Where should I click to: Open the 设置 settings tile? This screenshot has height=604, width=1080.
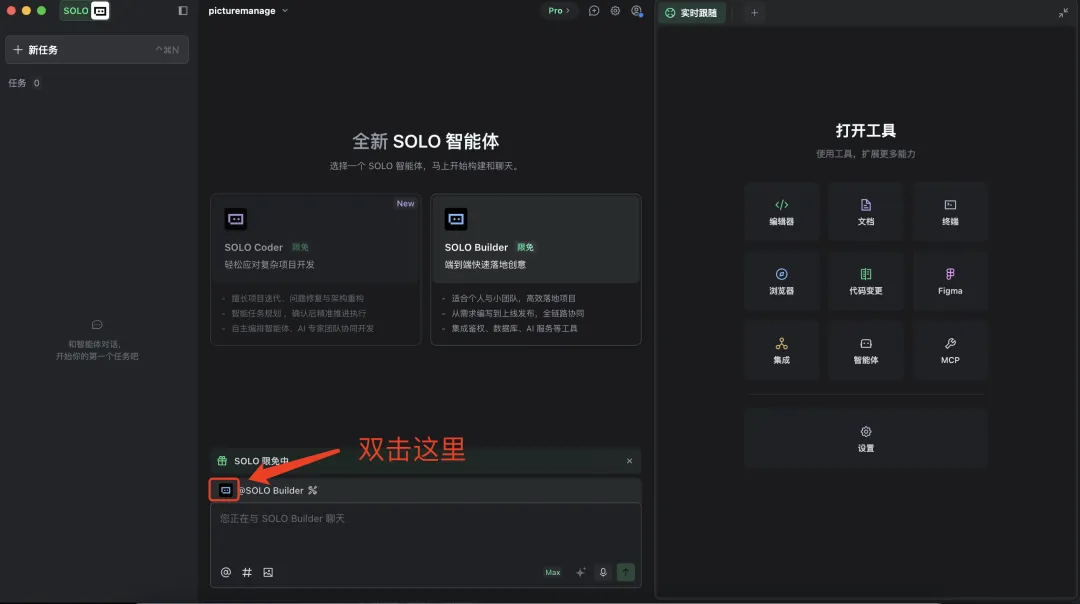pos(866,439)
